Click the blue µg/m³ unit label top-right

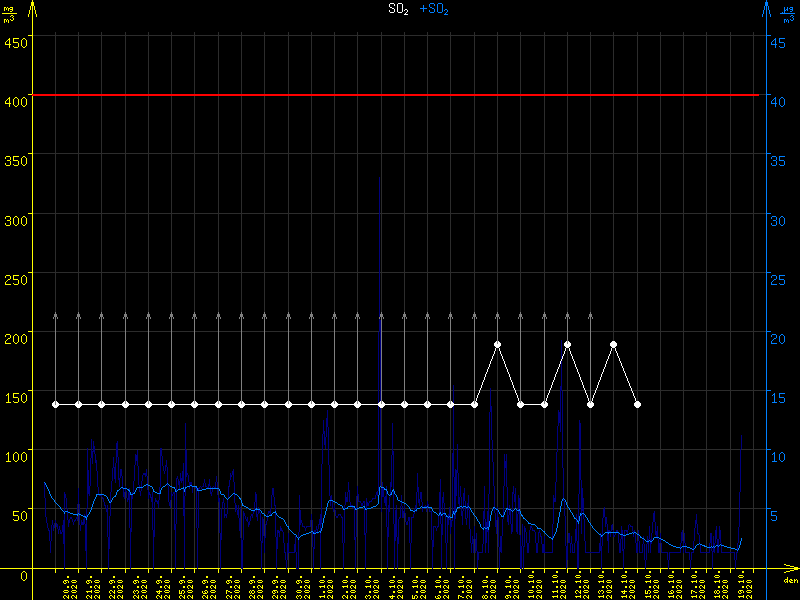pos(789,13)
